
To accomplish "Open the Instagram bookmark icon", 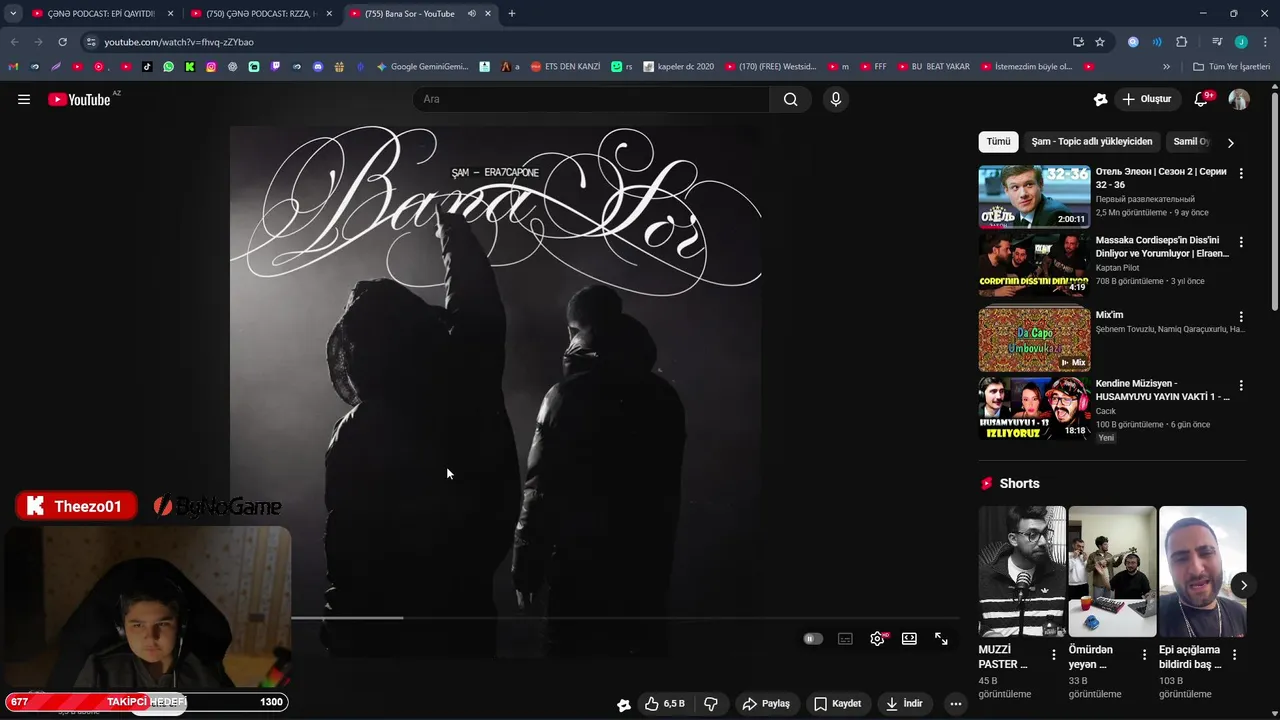I will (211, 67).
